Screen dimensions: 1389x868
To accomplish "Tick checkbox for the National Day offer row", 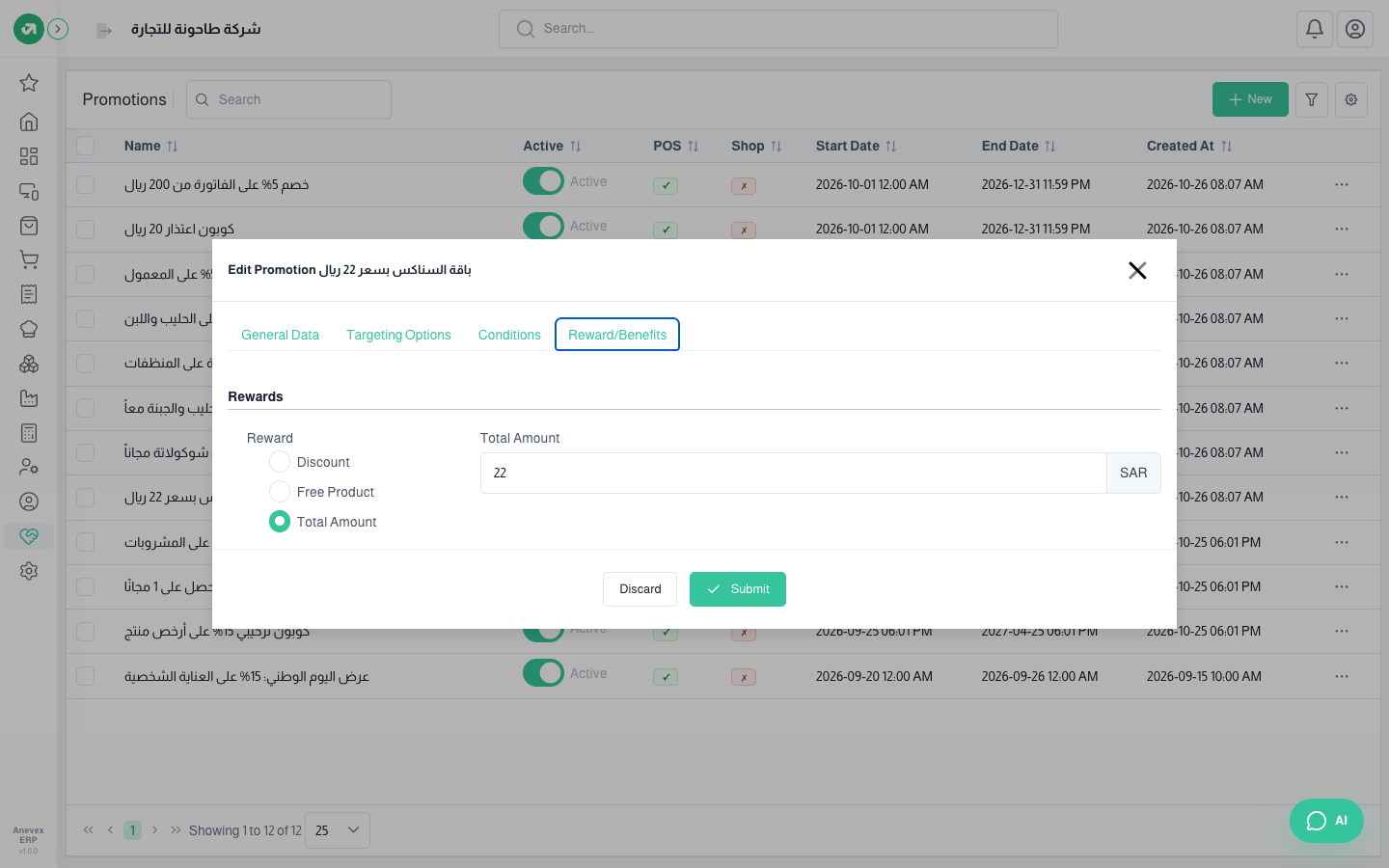I will (x=86, y=676).
